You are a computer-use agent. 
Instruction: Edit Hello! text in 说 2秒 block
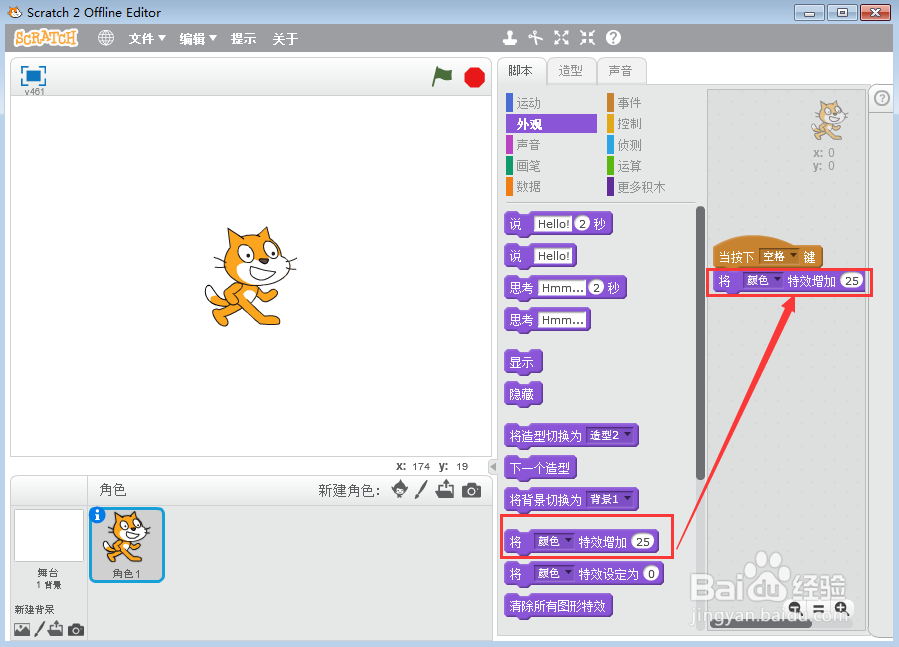click(553, 224)
